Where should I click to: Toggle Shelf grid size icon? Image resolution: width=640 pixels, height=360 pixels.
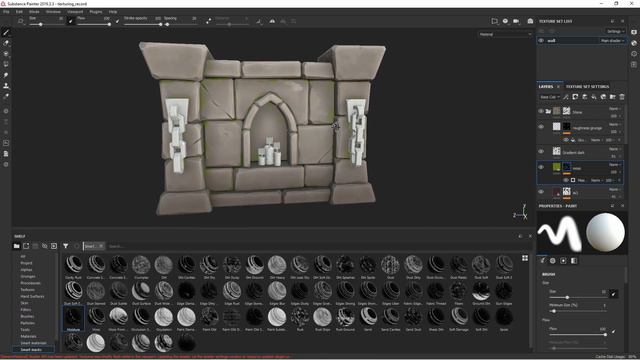pyautogui.click(x=525, y=258)
